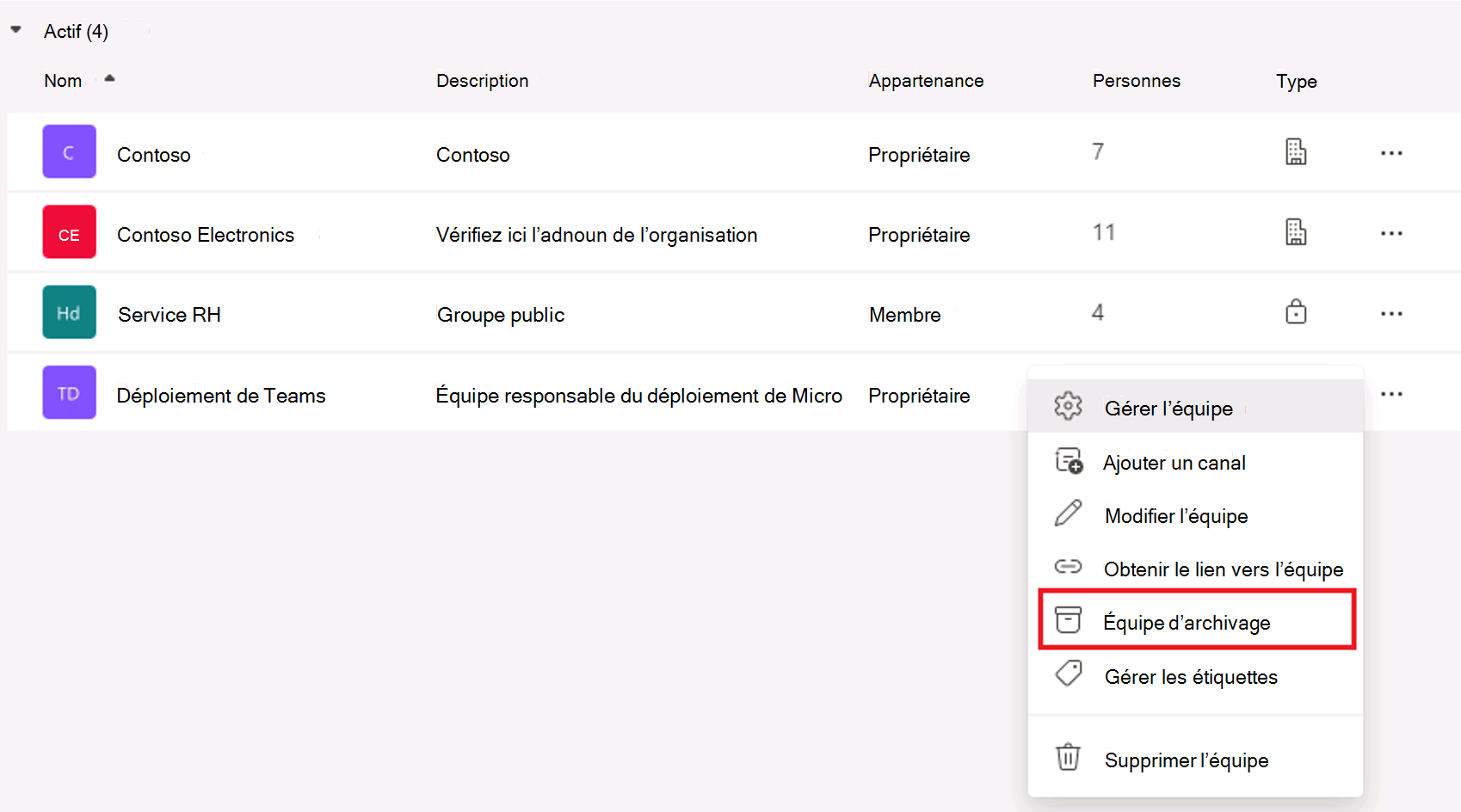Open more options for Service RH row

coord(1391,314)
